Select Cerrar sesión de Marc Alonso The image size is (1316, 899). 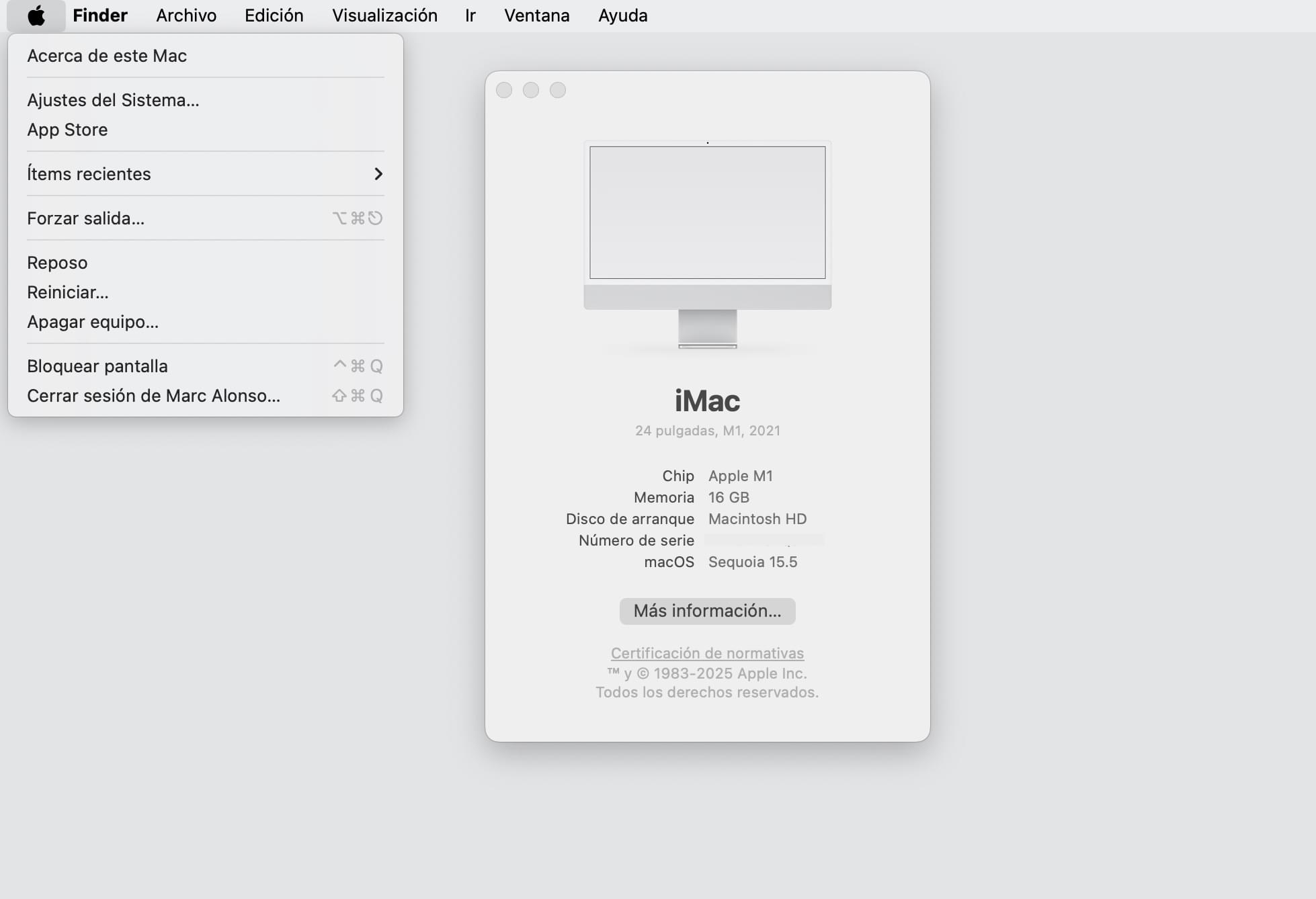tap(206, 396)
